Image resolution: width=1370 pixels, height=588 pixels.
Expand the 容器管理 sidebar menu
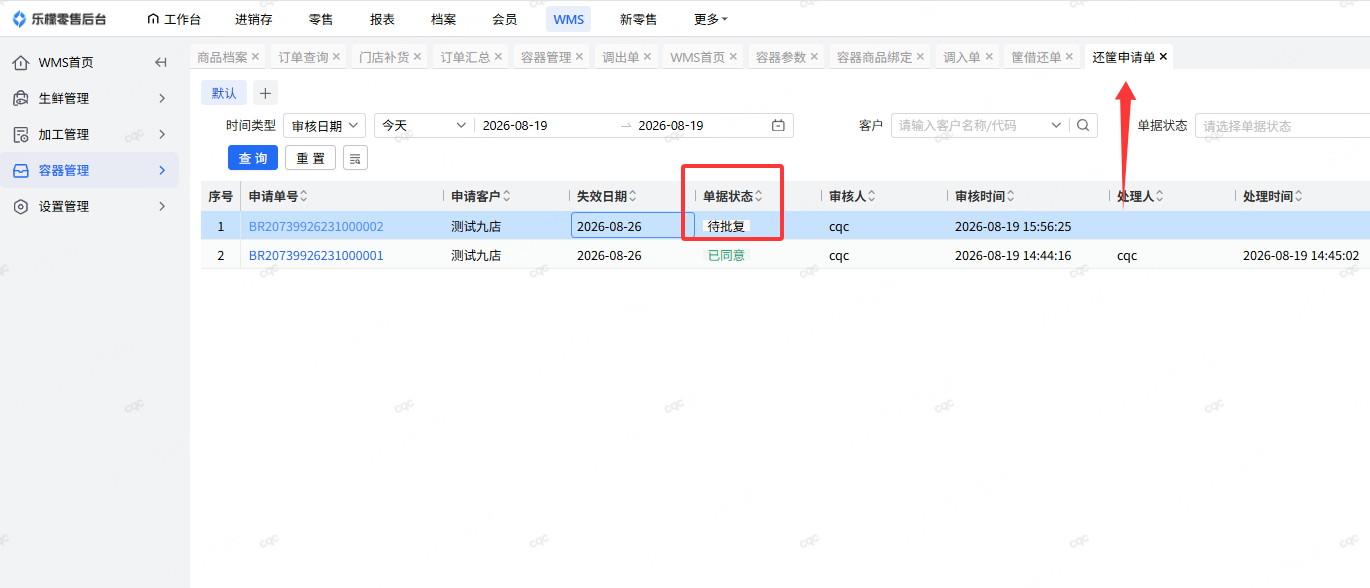162,171
